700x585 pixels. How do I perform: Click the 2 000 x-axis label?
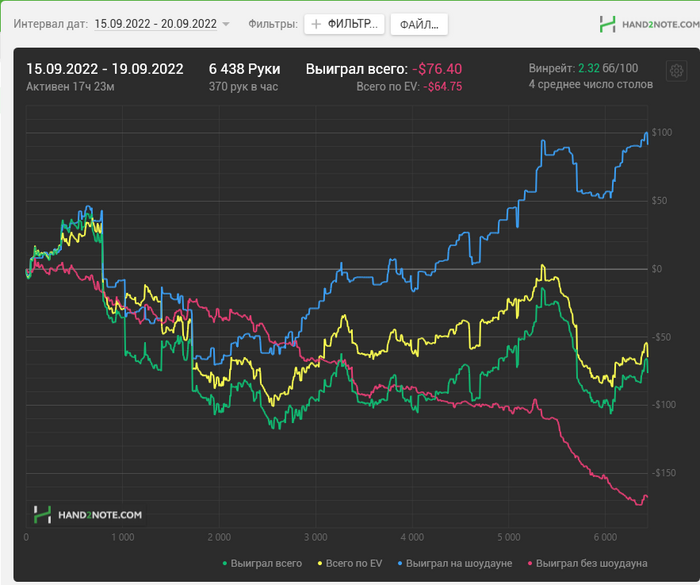click(x=219, y=537)
